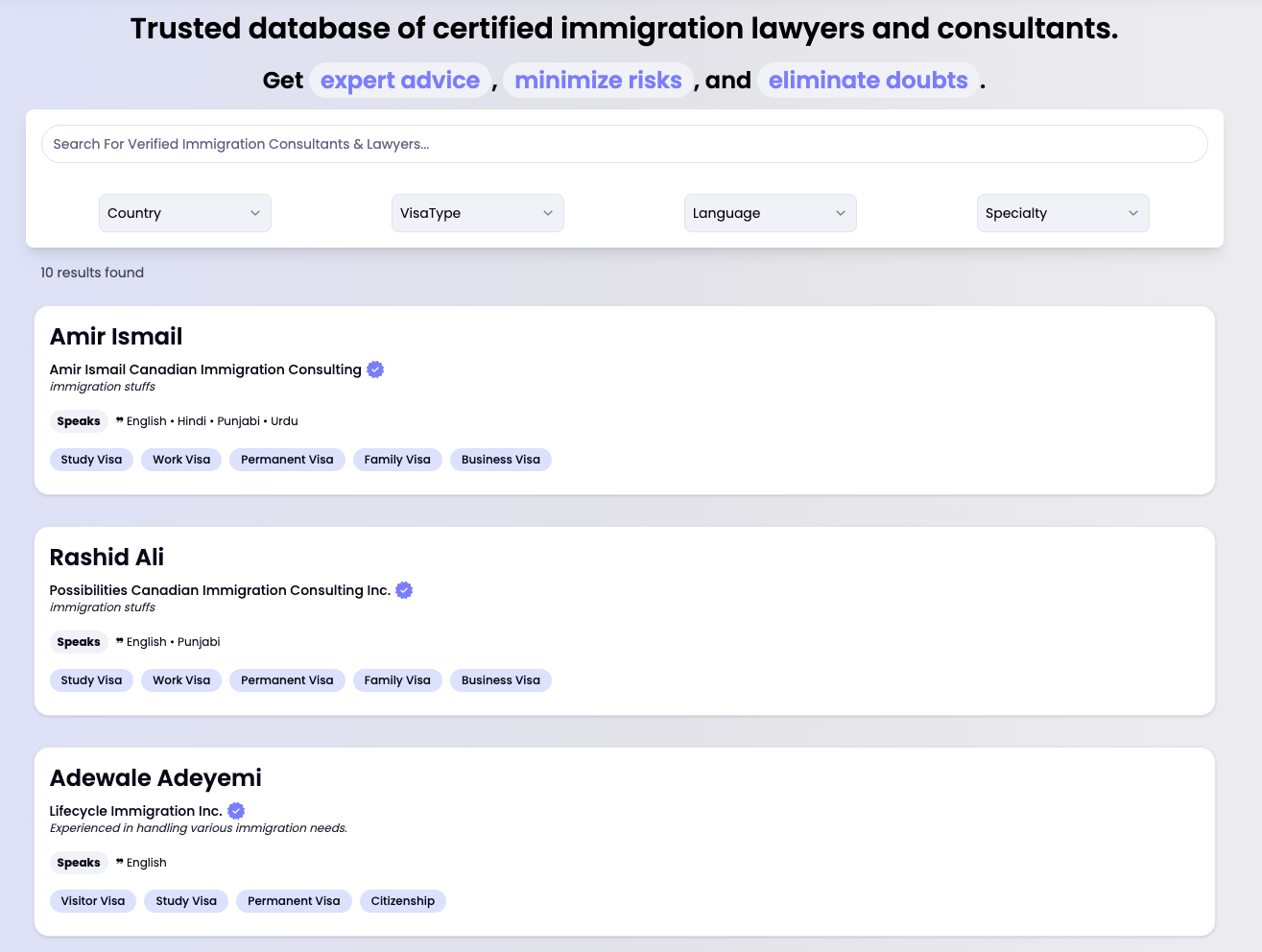This screenshot has height=952, width=1262.
Task: Open the VisaType filter dropdown
Action: click(x=478, y=213)
